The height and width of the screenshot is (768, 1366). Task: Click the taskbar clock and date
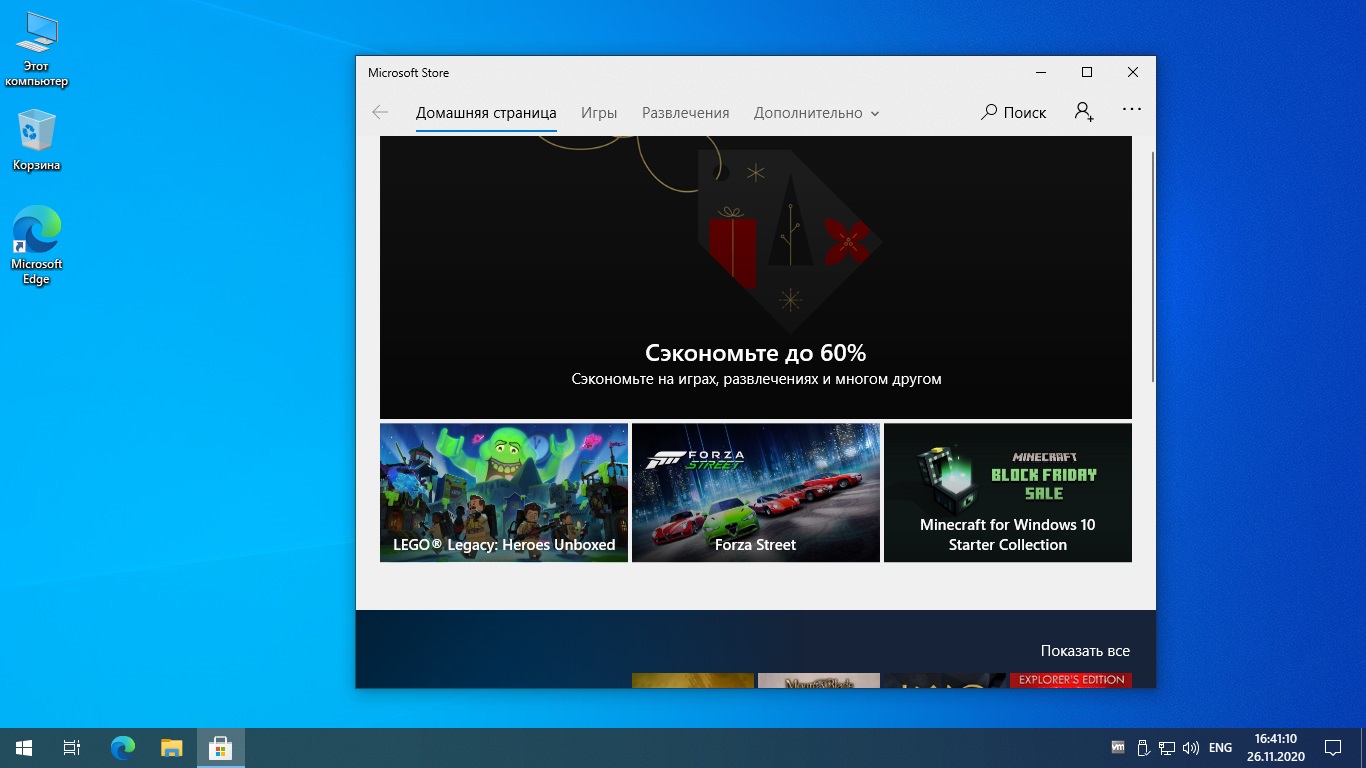(1276, 747)
